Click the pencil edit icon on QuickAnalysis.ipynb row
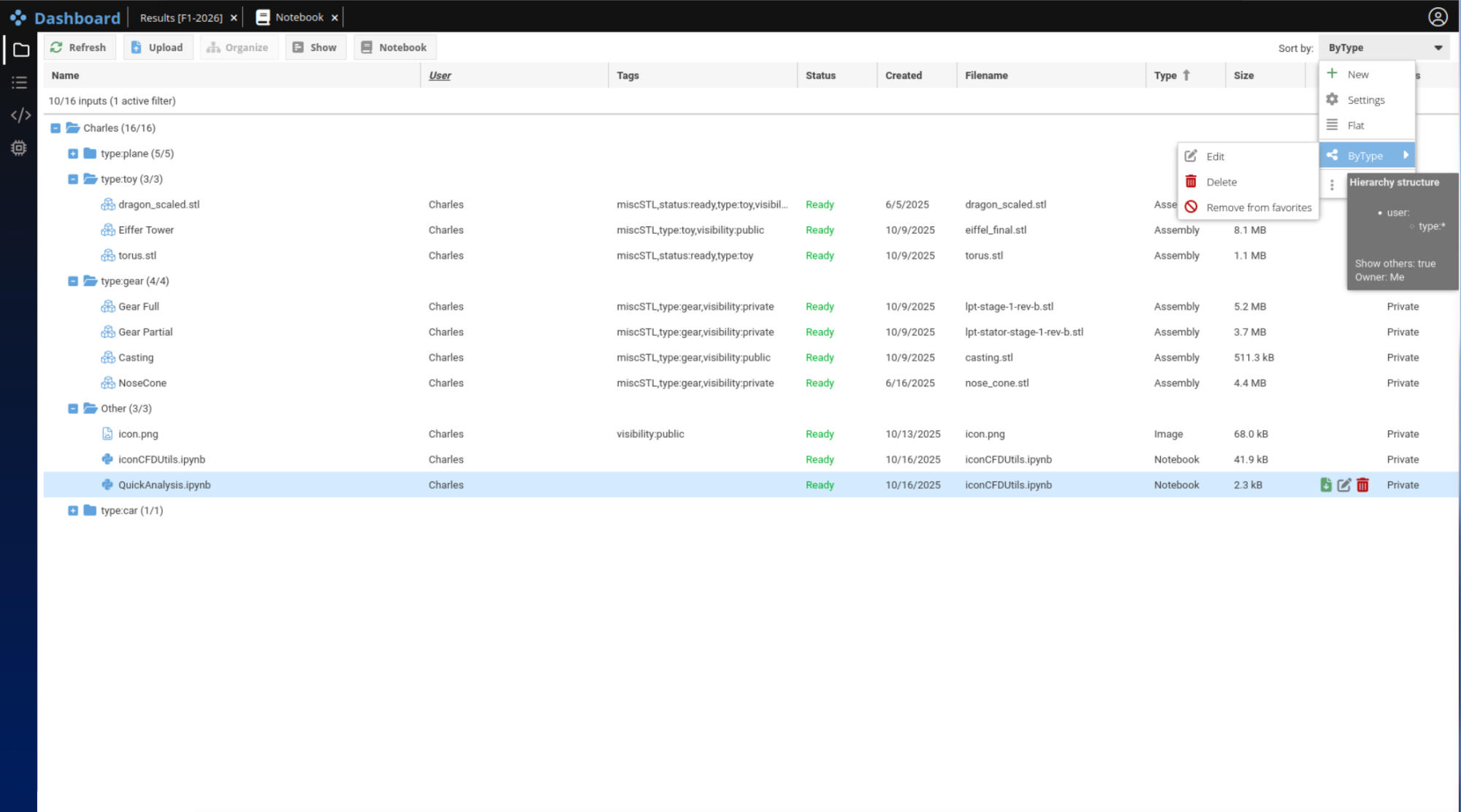This screenshot has height=812, width=1461. pos(1343,485)
